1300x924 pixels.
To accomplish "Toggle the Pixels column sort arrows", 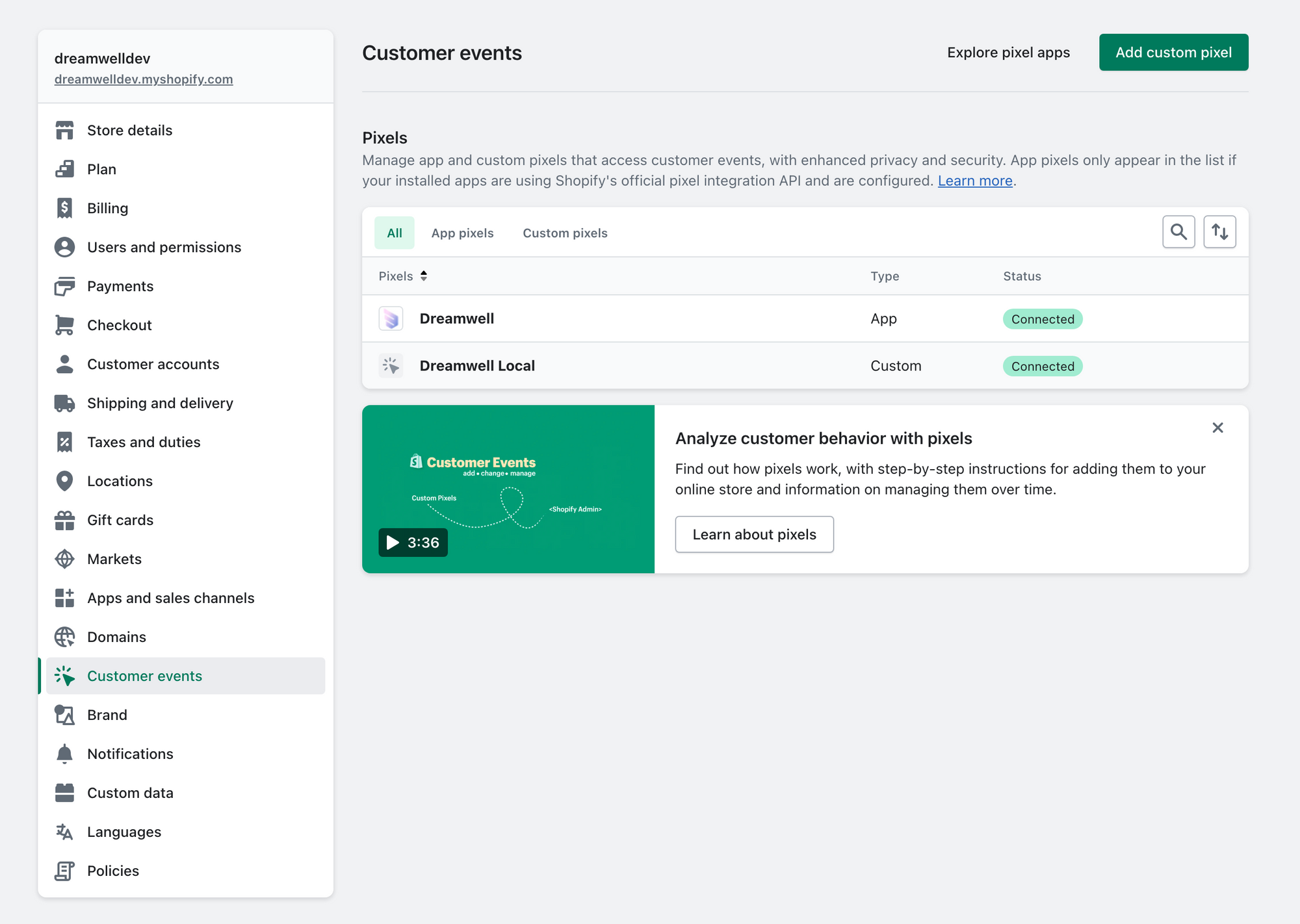I will [x=424, y=276].
